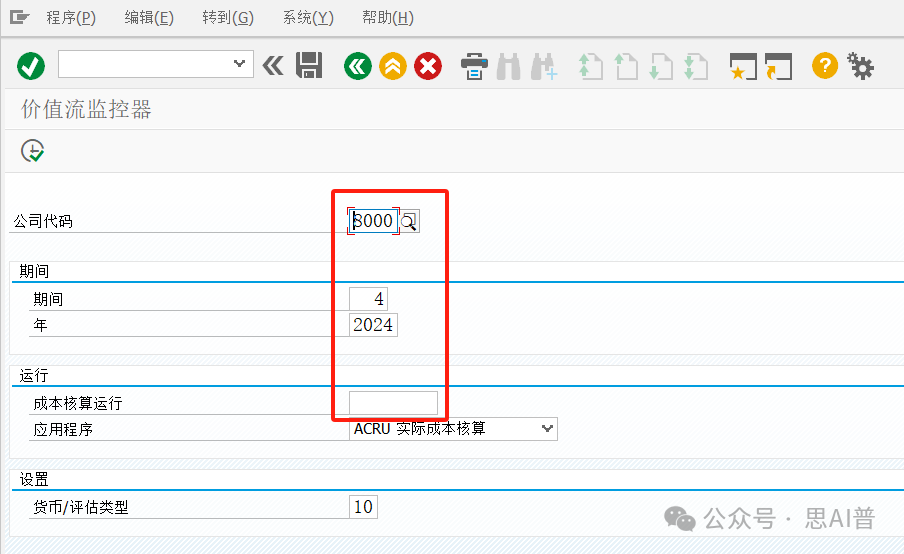904x554 pixels.
Task: Click the 公司代码 input field
Action: [x=374, y=221]
